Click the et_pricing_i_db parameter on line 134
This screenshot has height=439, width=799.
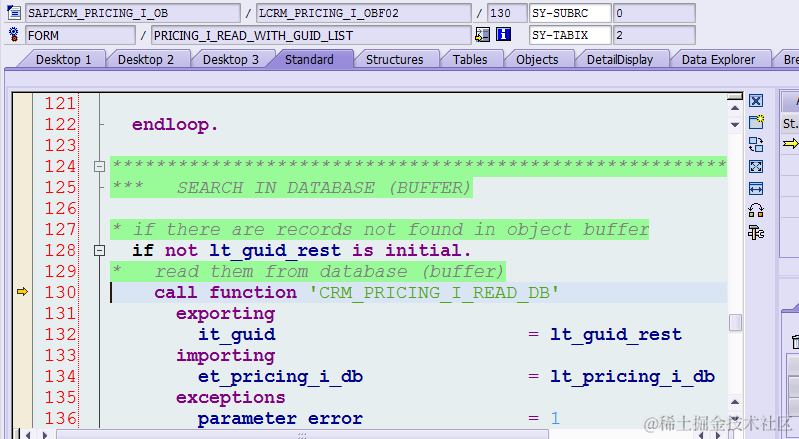(x=281, y=376)
